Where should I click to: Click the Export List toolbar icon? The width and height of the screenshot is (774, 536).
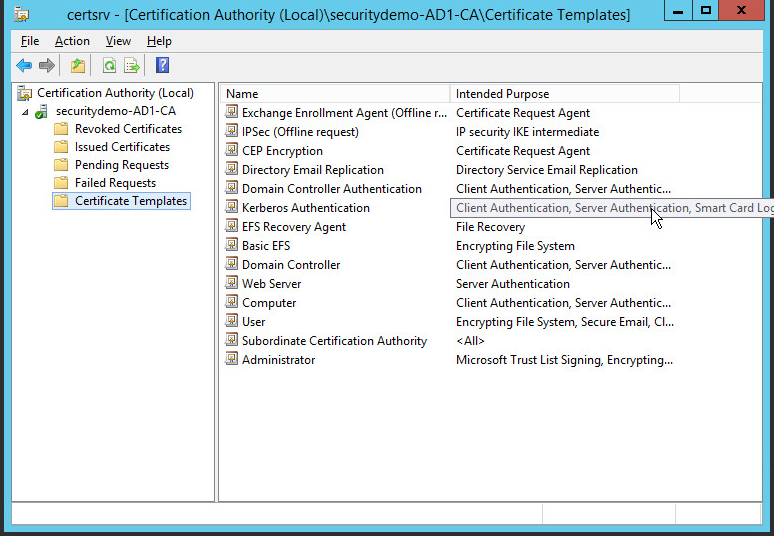tap(132, 65)
